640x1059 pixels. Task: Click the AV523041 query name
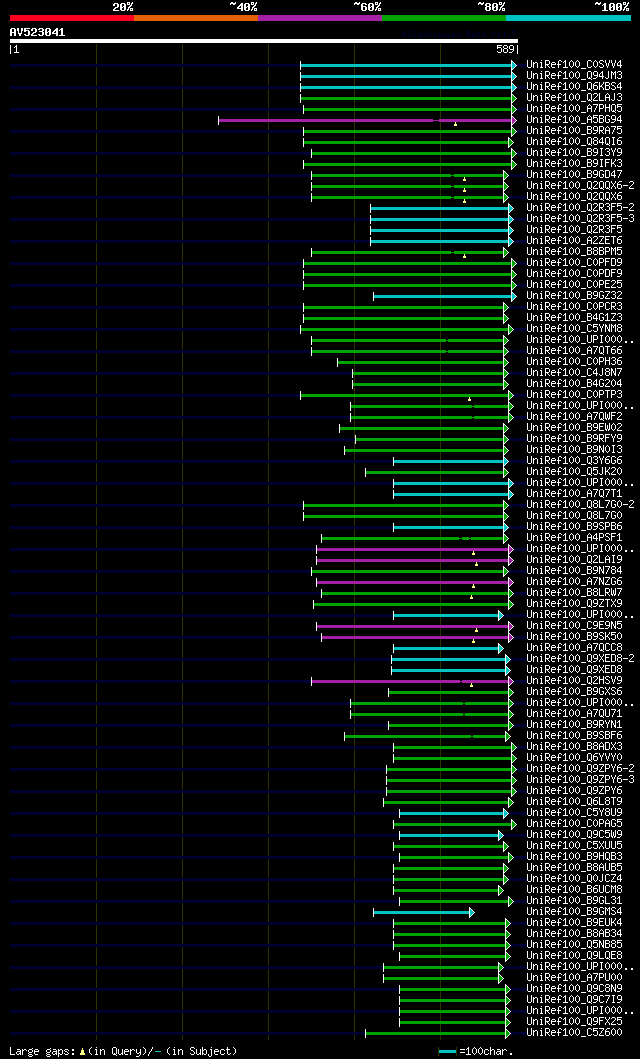click(37, 32)
